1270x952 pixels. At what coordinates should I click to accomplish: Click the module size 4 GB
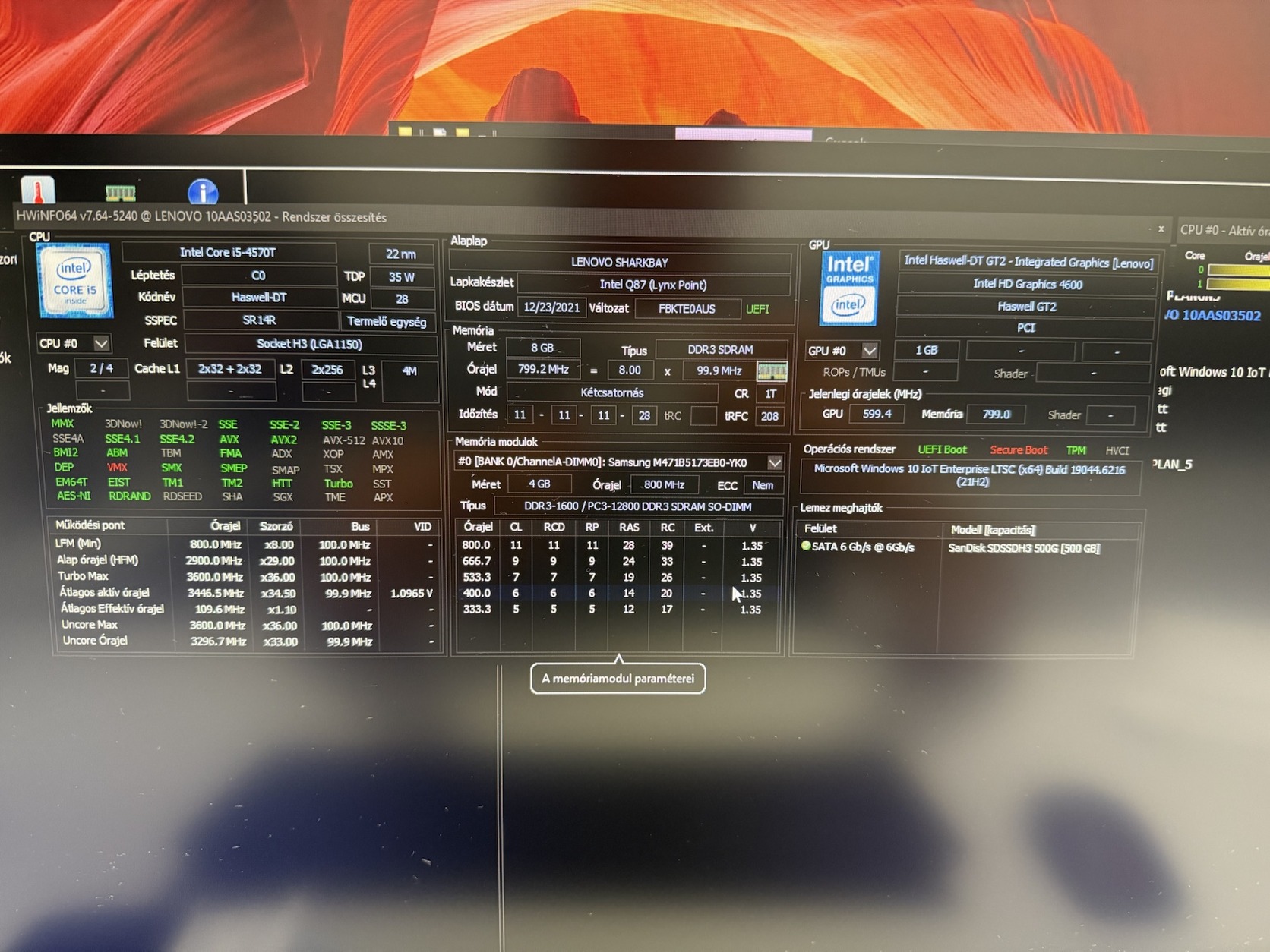(539, 484)
